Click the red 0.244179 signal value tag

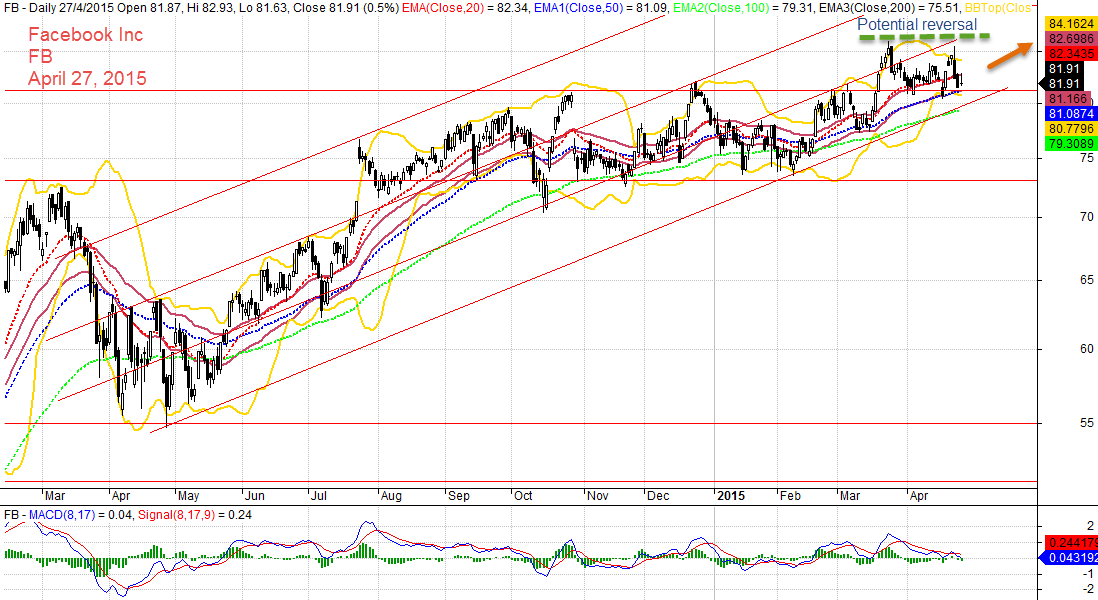point(1071,543)
